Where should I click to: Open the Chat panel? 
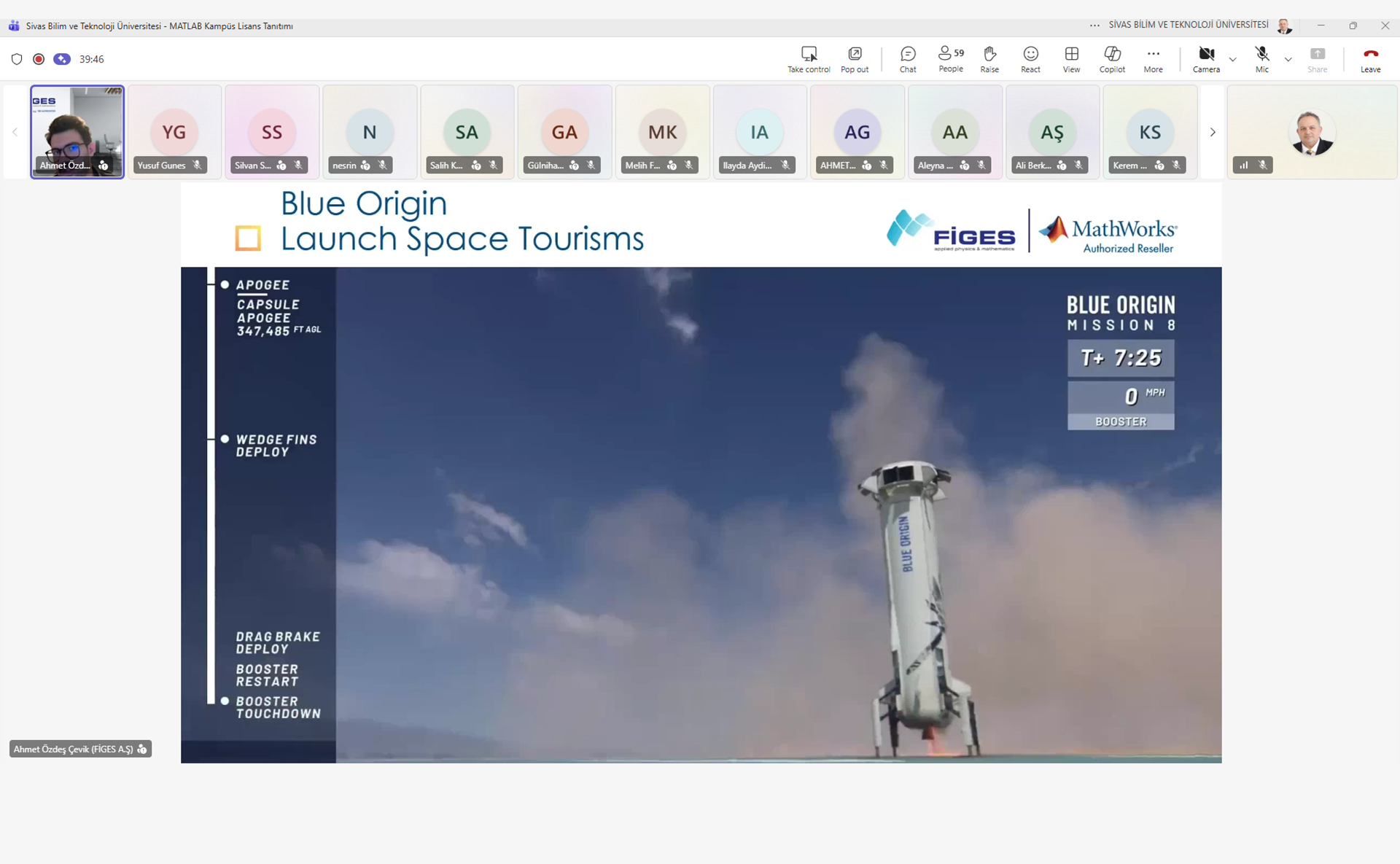(908, 58)
